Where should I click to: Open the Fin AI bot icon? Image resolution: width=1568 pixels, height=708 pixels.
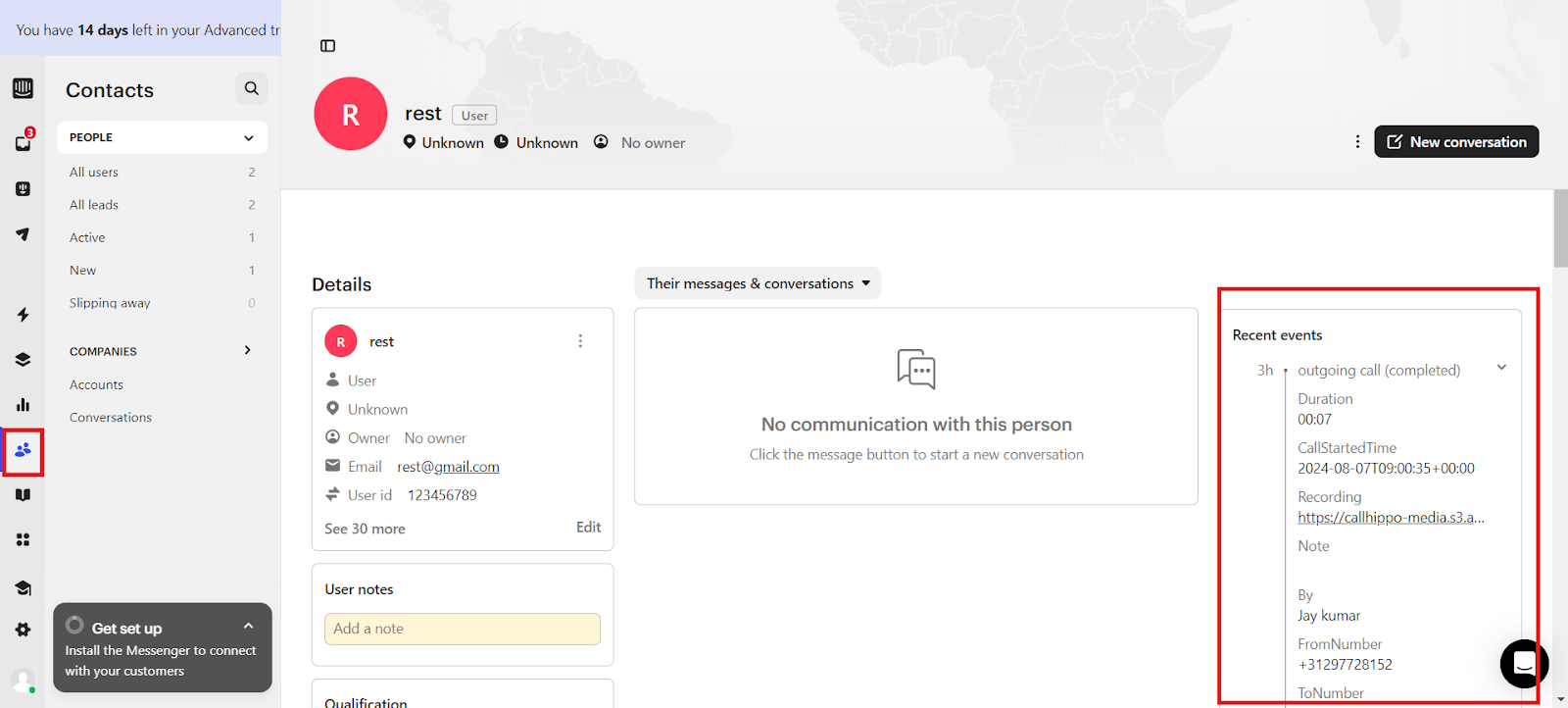(x=23, y=189)
